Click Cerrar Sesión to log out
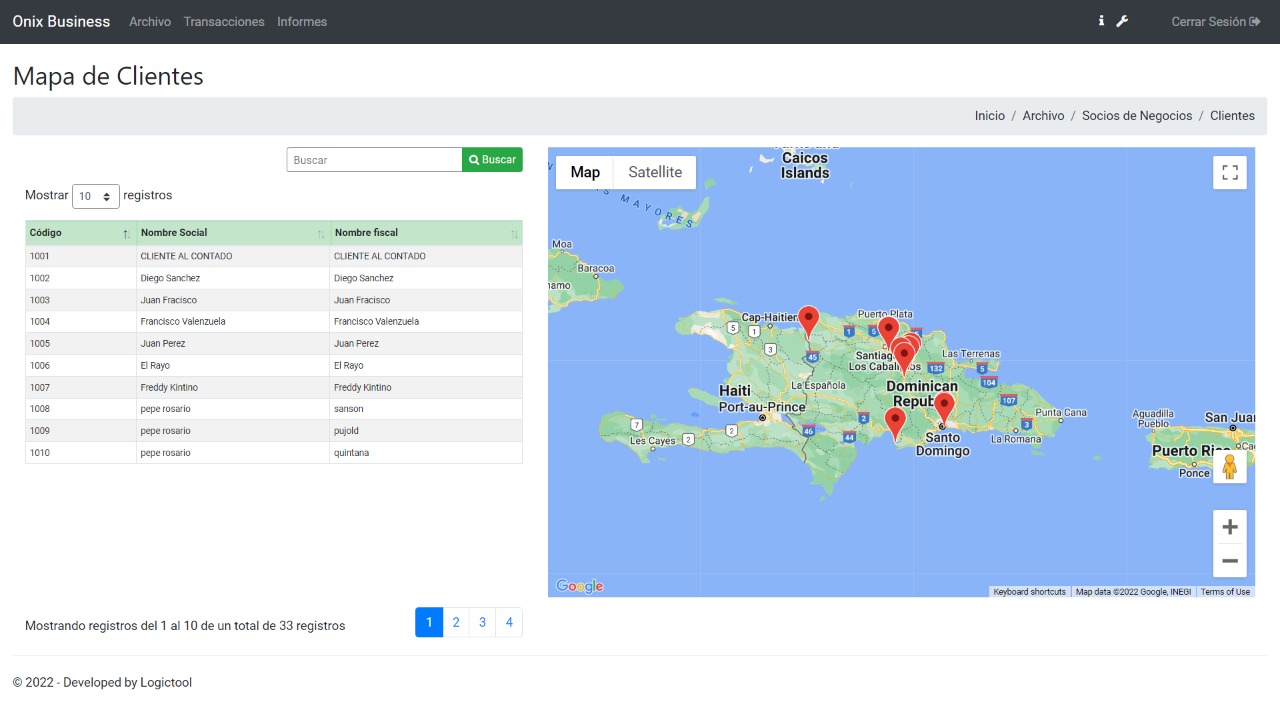 pyautogui.click(x=1216, y=21)
